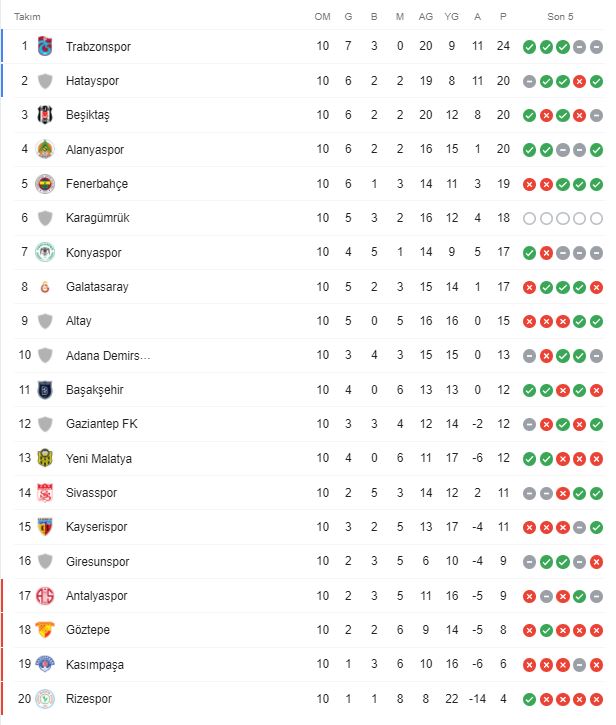The image size is (616, 725).
Task: Click the Rizespor club logo
Action: click(x=45, y=699)
